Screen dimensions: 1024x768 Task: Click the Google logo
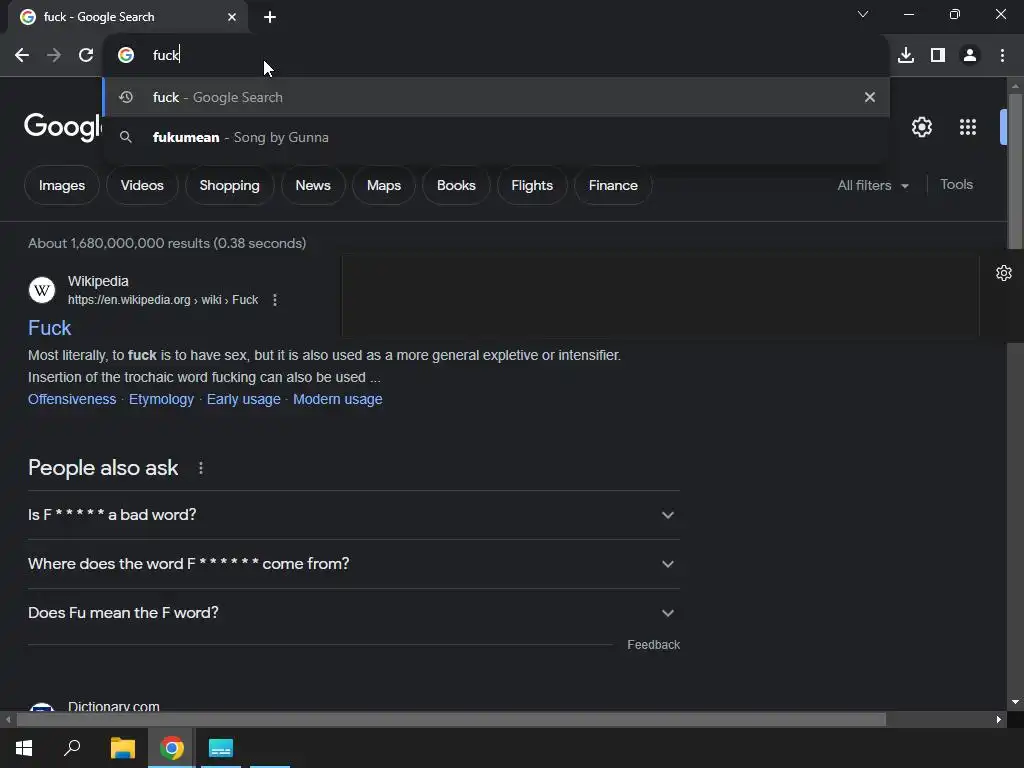(63, 126)
